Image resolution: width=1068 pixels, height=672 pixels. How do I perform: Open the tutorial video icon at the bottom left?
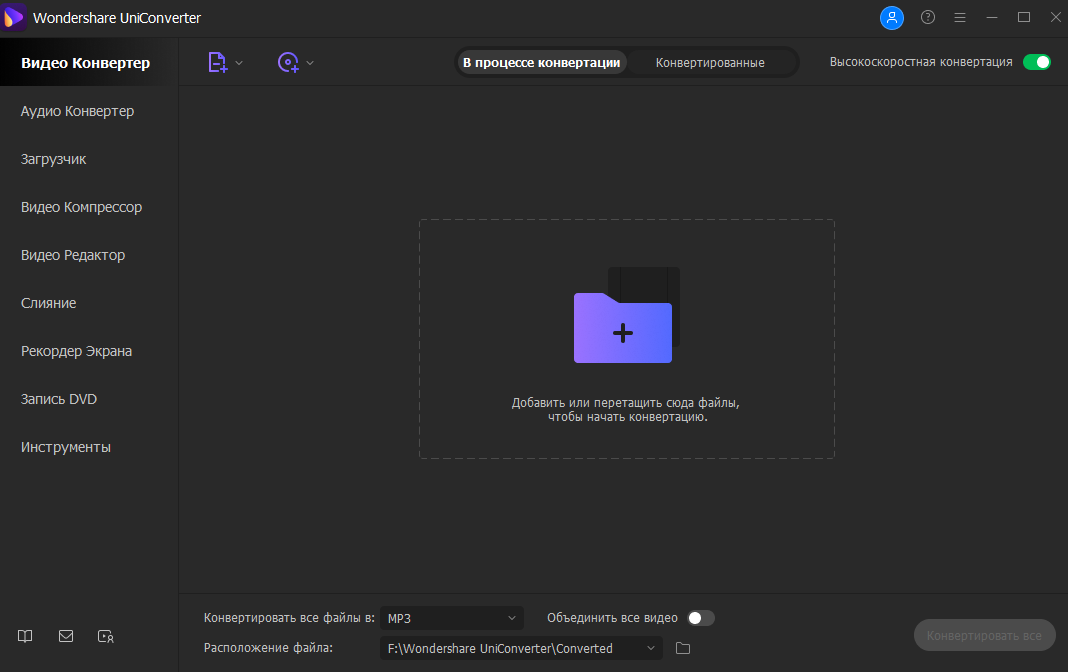click(x=106, y=637)
